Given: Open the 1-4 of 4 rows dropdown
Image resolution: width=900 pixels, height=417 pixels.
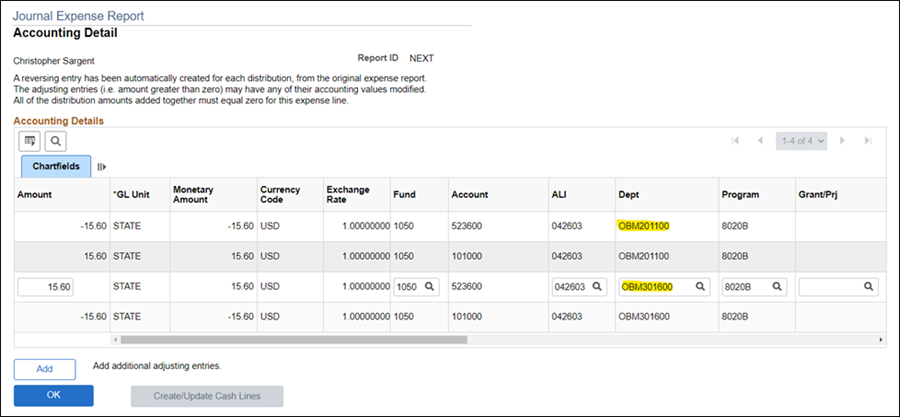Looking at the screenshot, I should pos(801,141).
